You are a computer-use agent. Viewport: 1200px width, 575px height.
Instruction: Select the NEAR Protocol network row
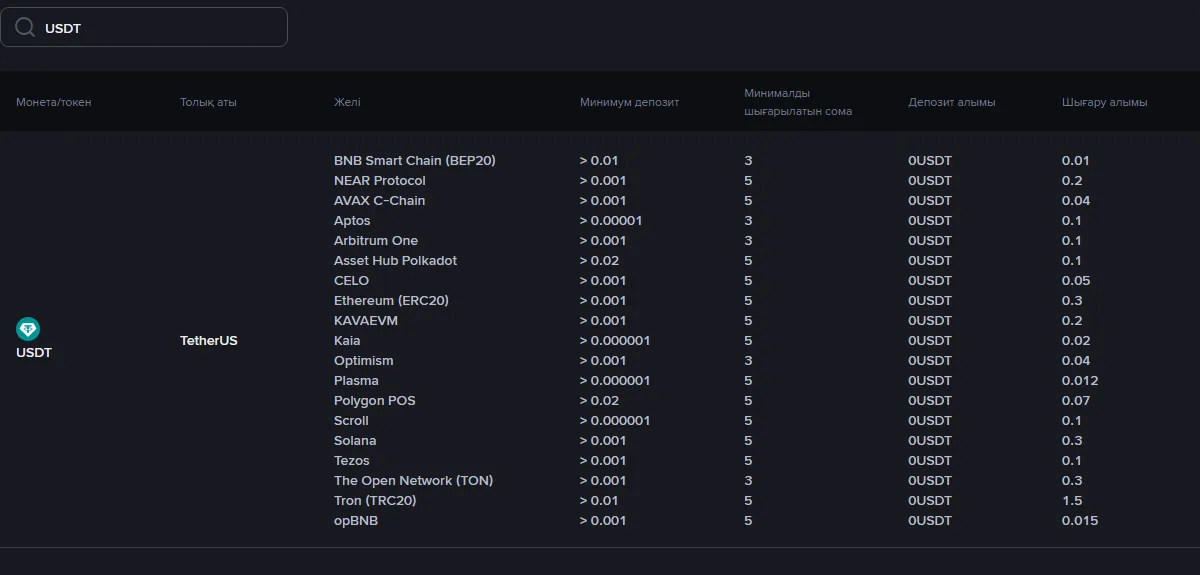380,180
